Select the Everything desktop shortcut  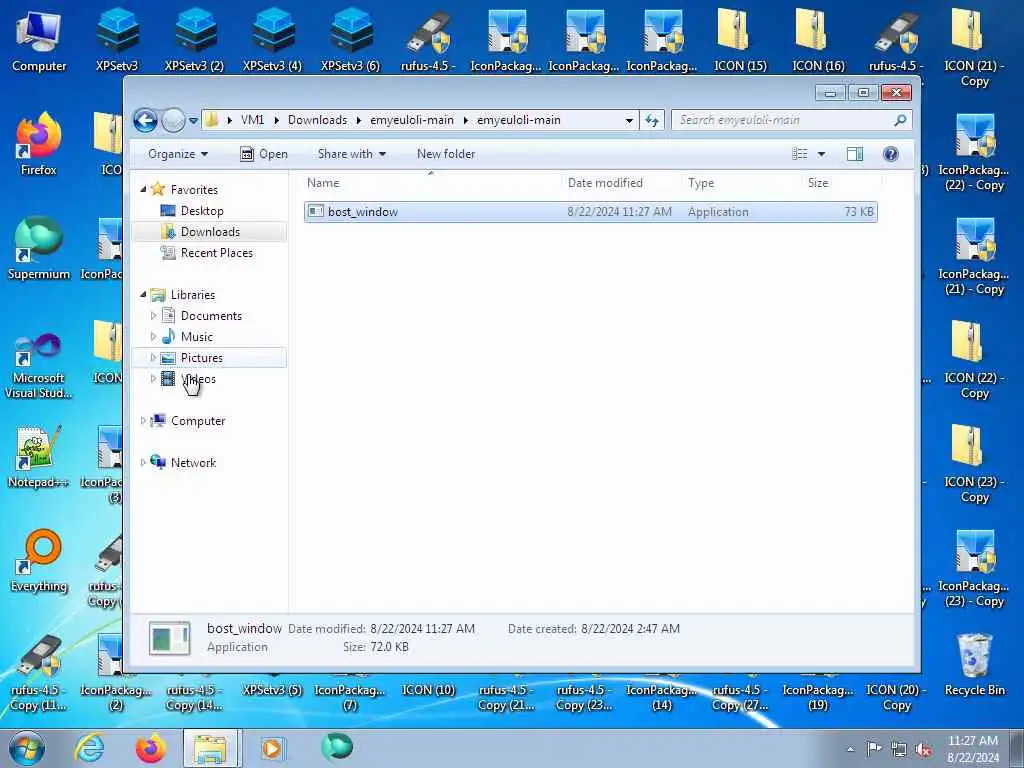pyautogui.click(x=39, y=562)
